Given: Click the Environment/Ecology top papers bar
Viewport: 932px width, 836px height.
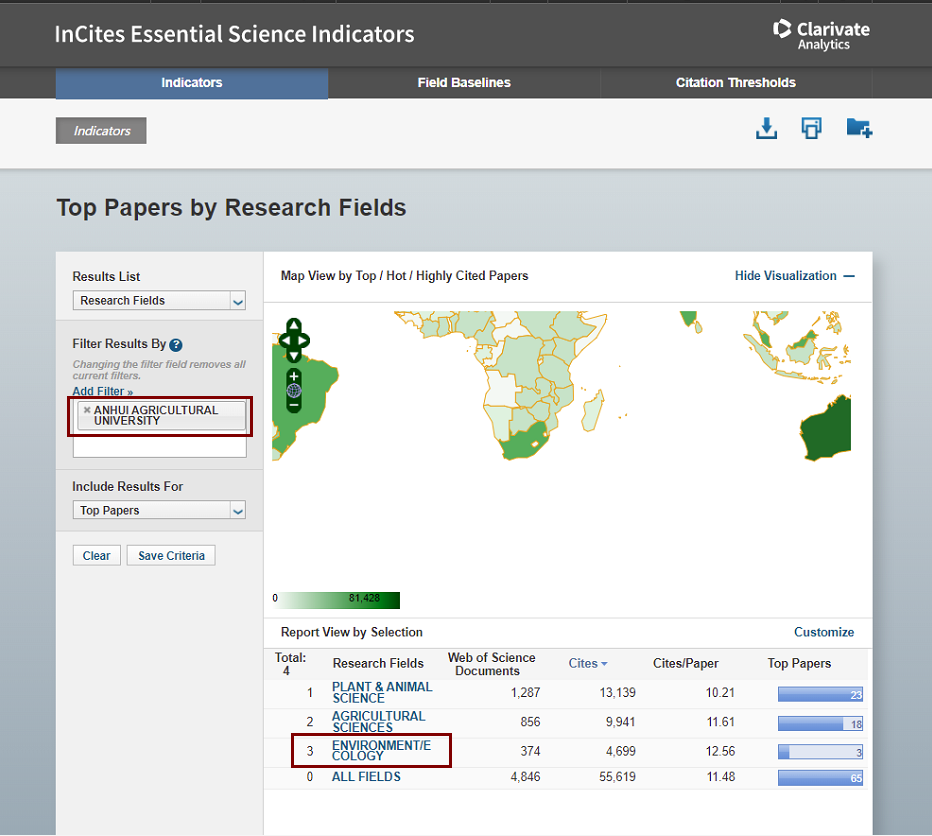Looking at the screenshot, I should 819,752.
